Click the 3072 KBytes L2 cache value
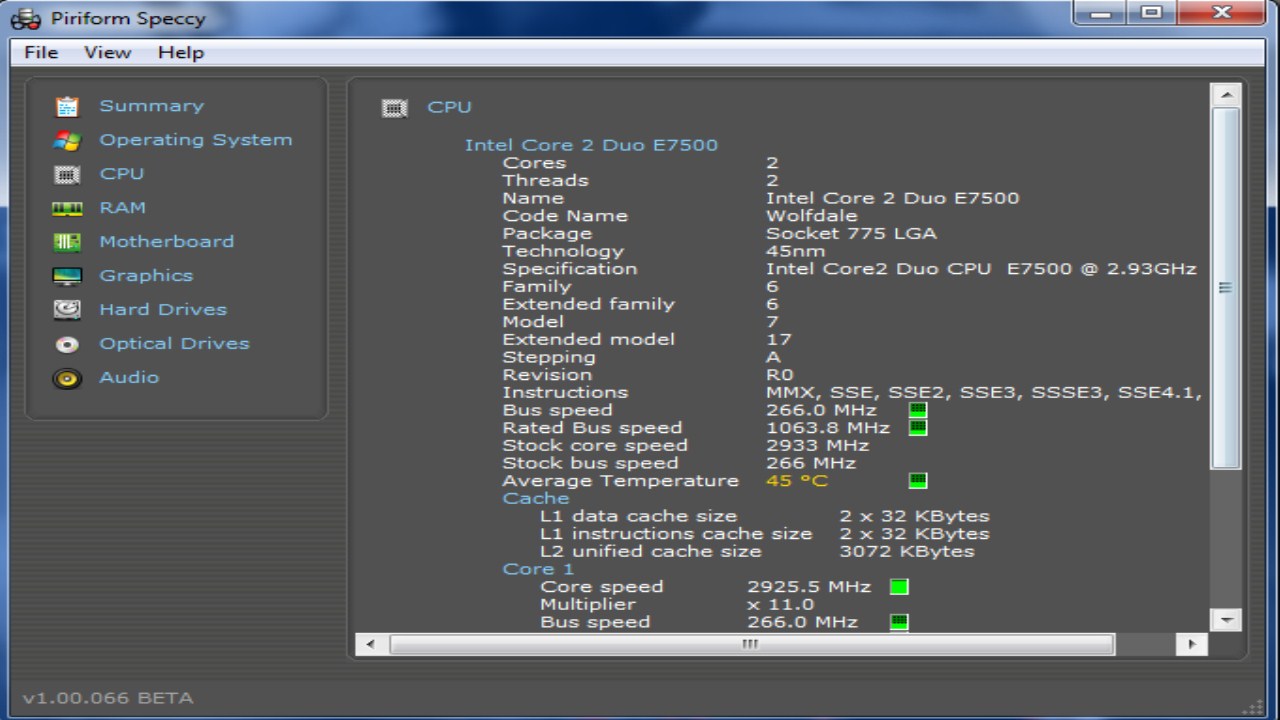 pyautogui.click(x=907, y=551)
